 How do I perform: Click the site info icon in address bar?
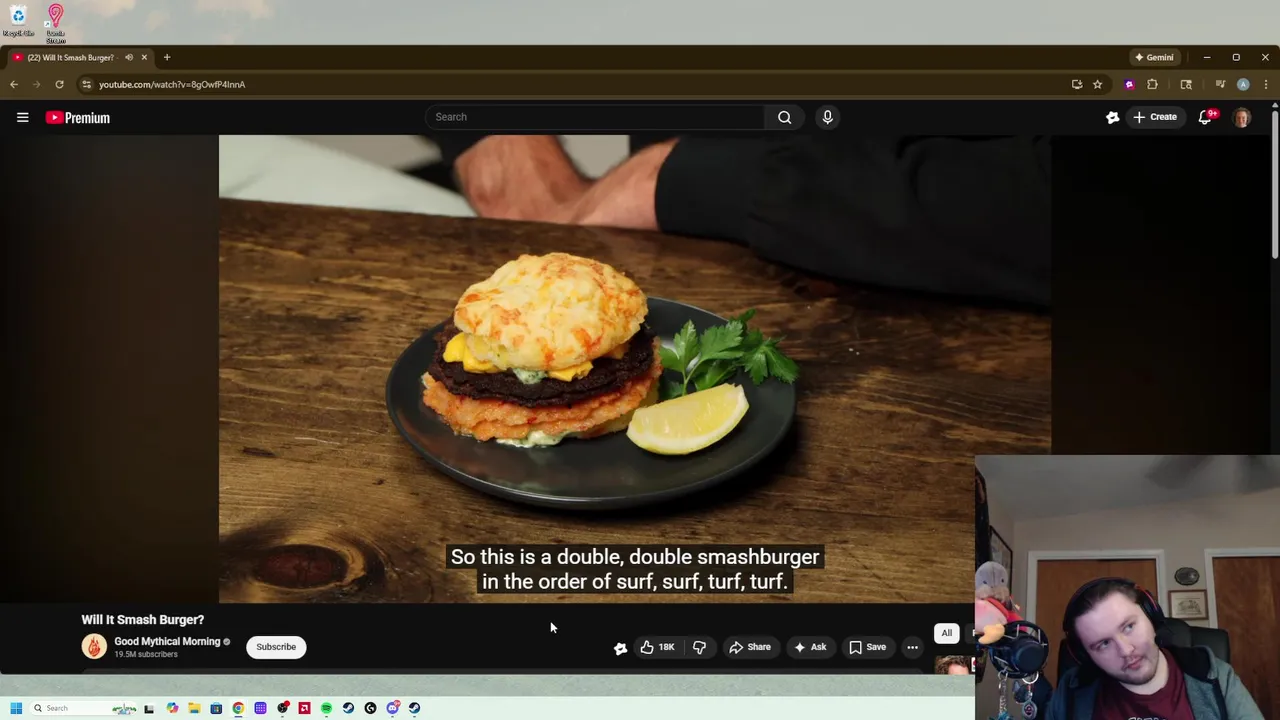pos(86,84)
